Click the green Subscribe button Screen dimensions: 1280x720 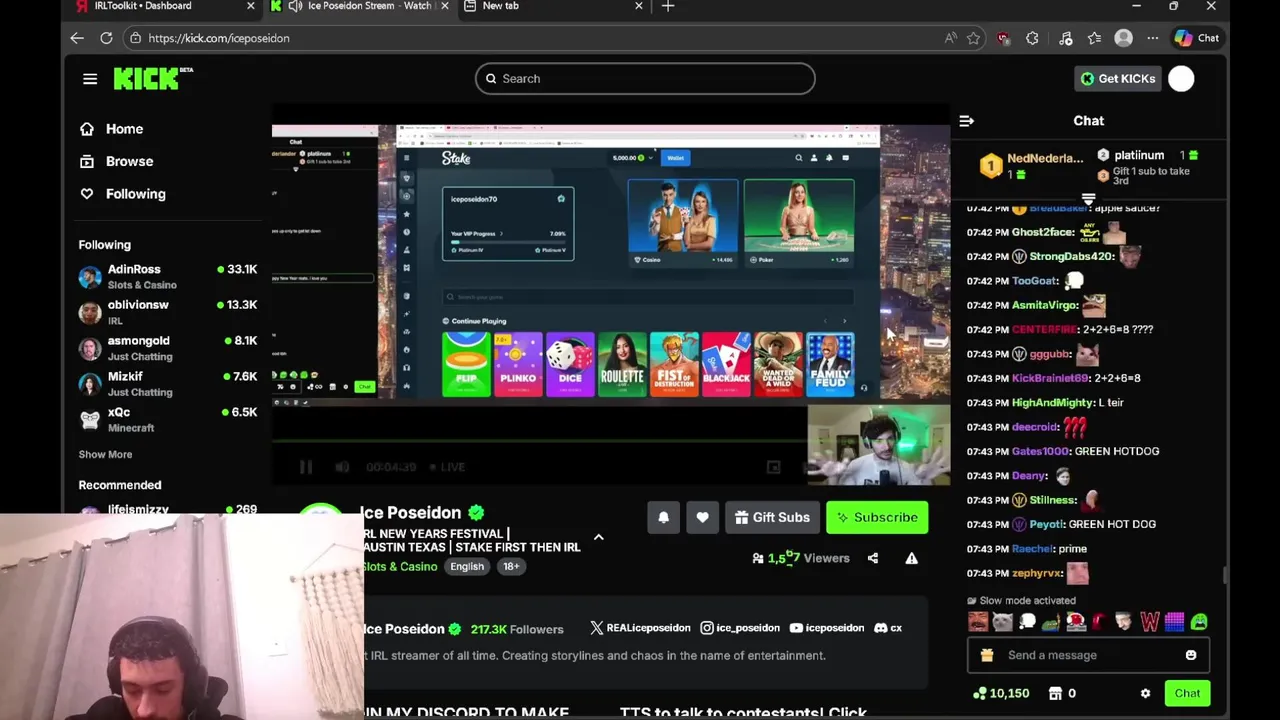pos(877,517)
